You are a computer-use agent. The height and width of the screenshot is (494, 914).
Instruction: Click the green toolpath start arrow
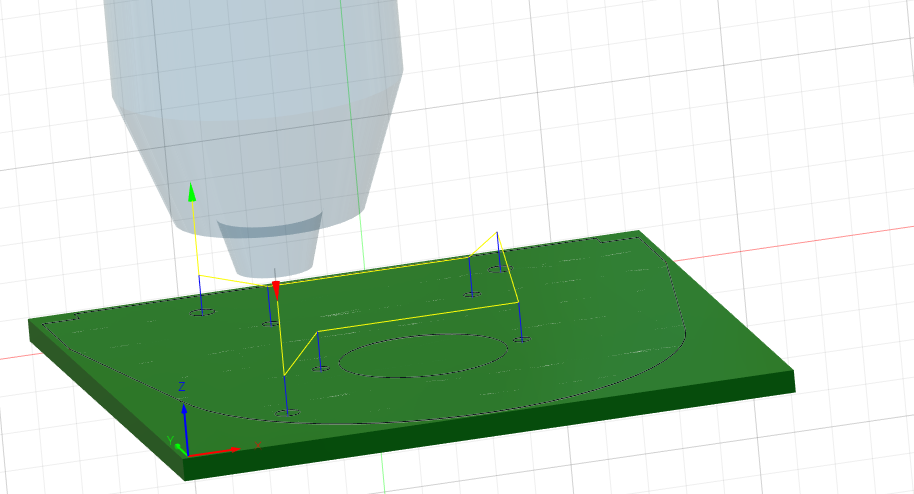point(192,192)
